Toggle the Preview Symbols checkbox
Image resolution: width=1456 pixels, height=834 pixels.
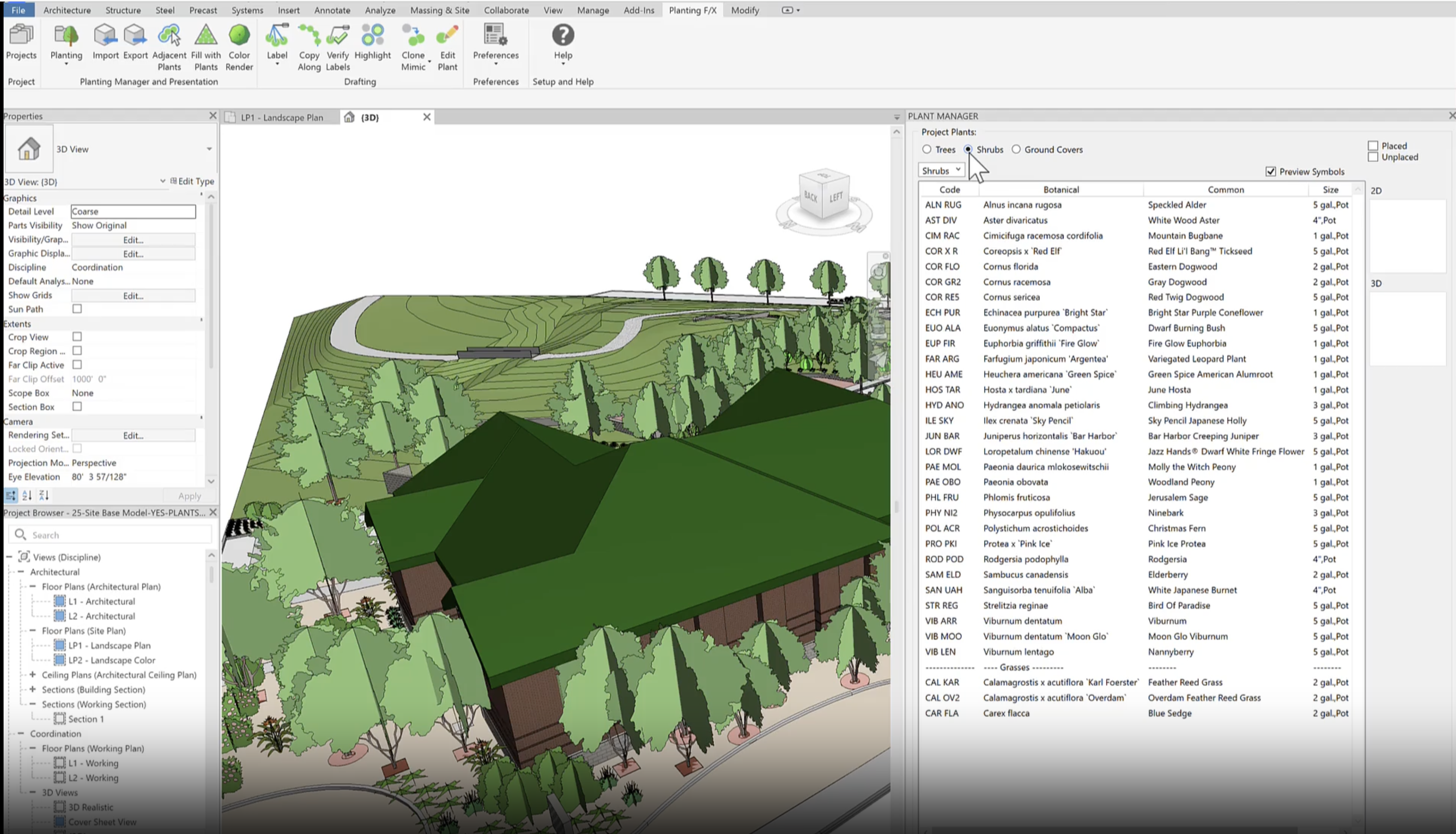pos(1271,171)
